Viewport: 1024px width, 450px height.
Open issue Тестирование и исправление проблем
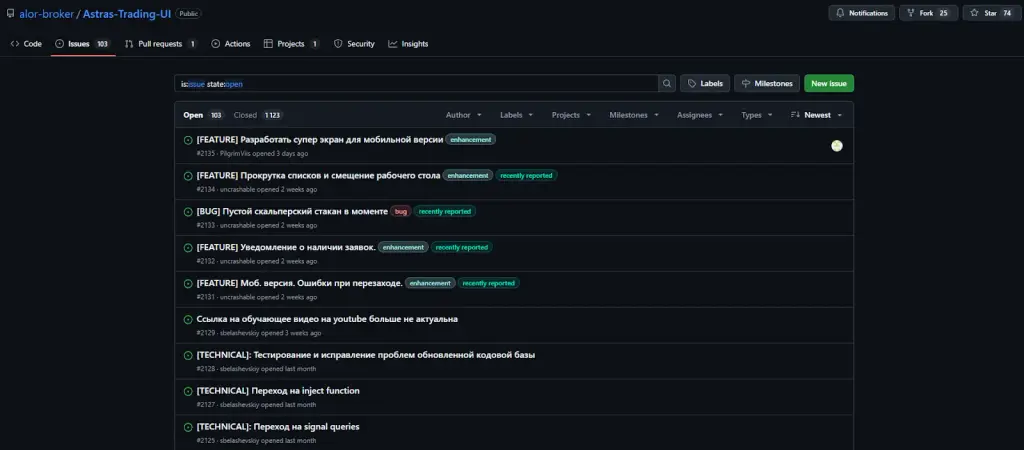pyautogui.click(x=366, y=355)
